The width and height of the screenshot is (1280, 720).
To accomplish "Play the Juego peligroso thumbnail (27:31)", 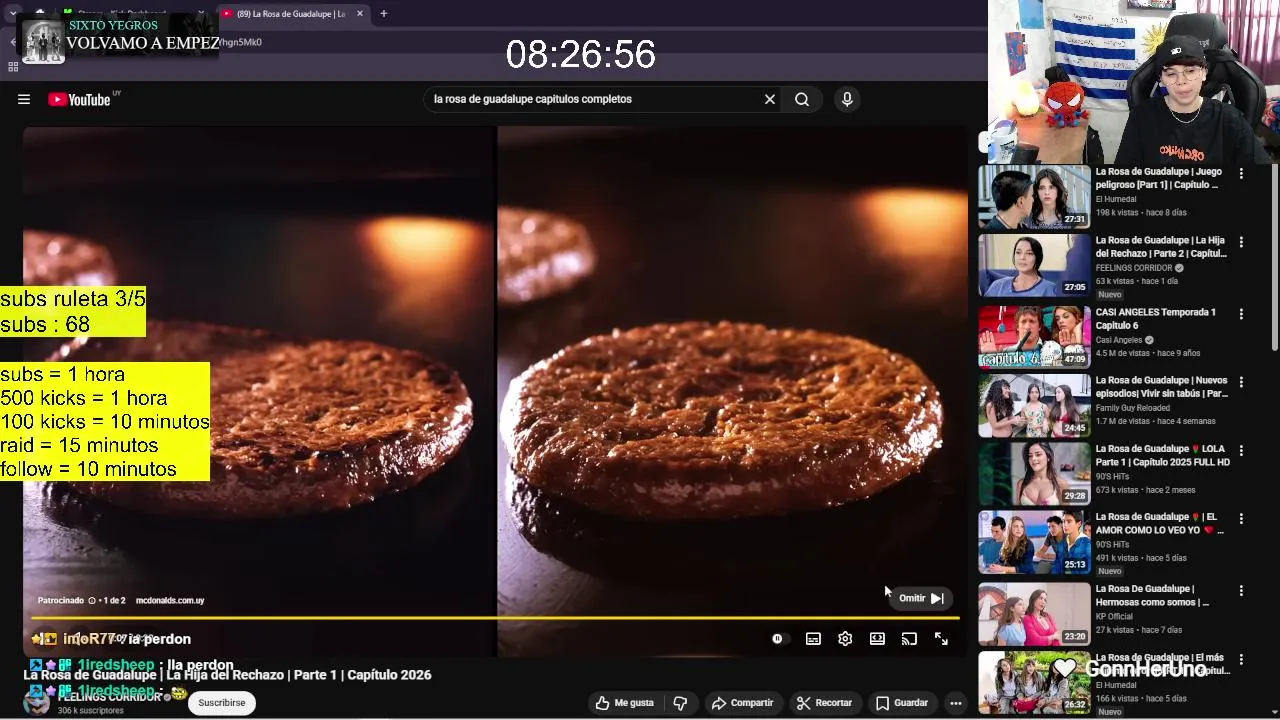I will click(1034, 197).
